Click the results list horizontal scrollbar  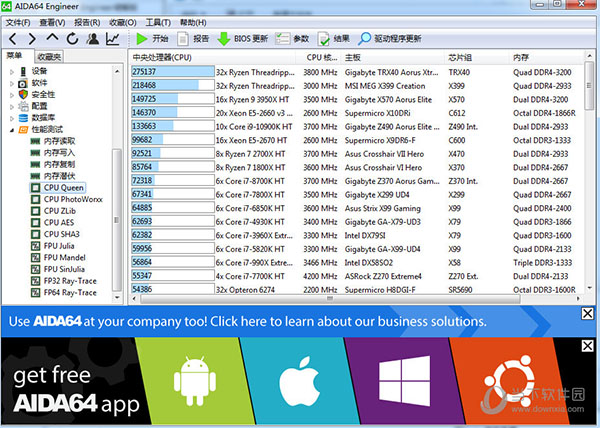click(x=330, y=298)
